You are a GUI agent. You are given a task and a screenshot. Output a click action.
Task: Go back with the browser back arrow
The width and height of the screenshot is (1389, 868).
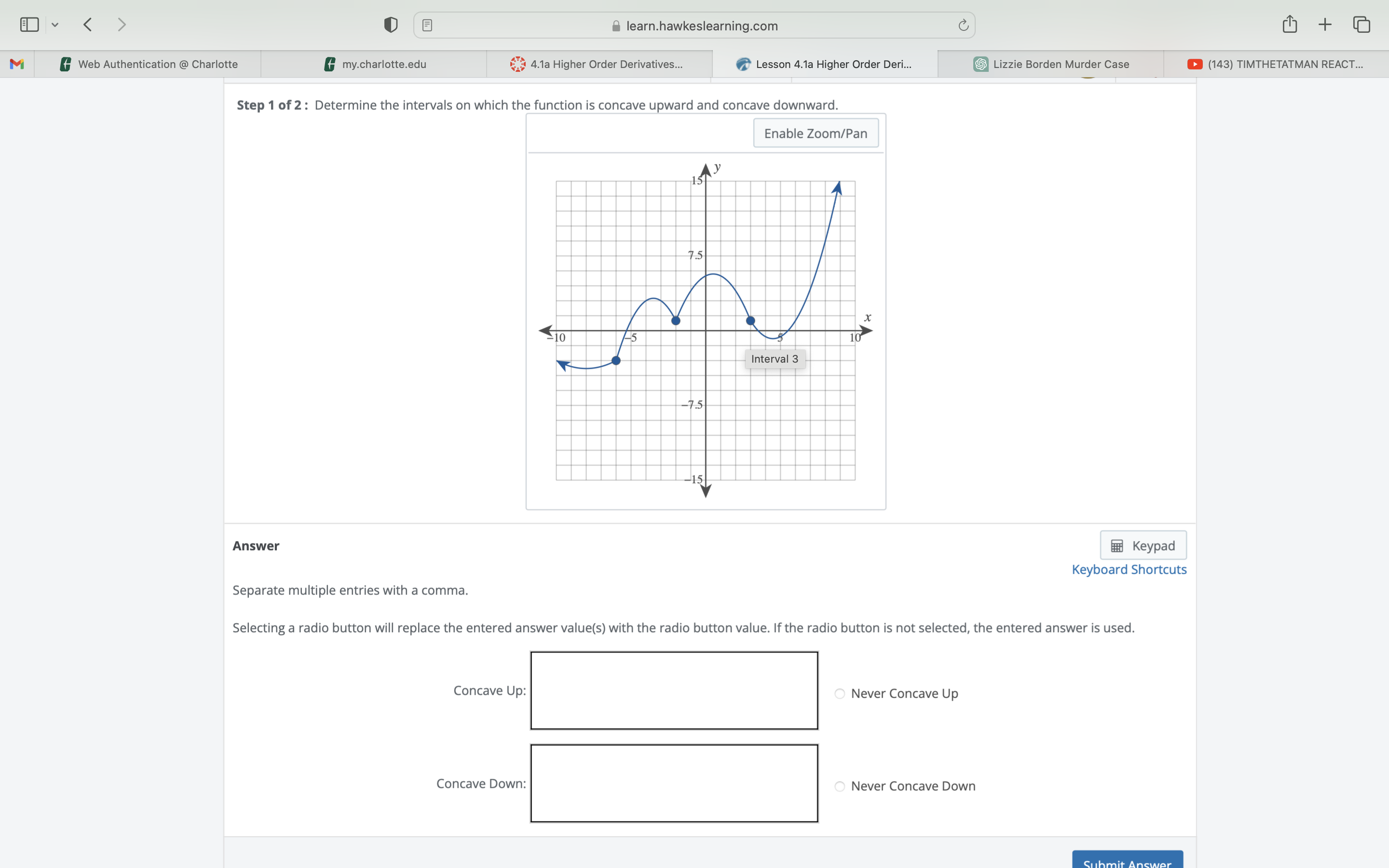(88, 25)
